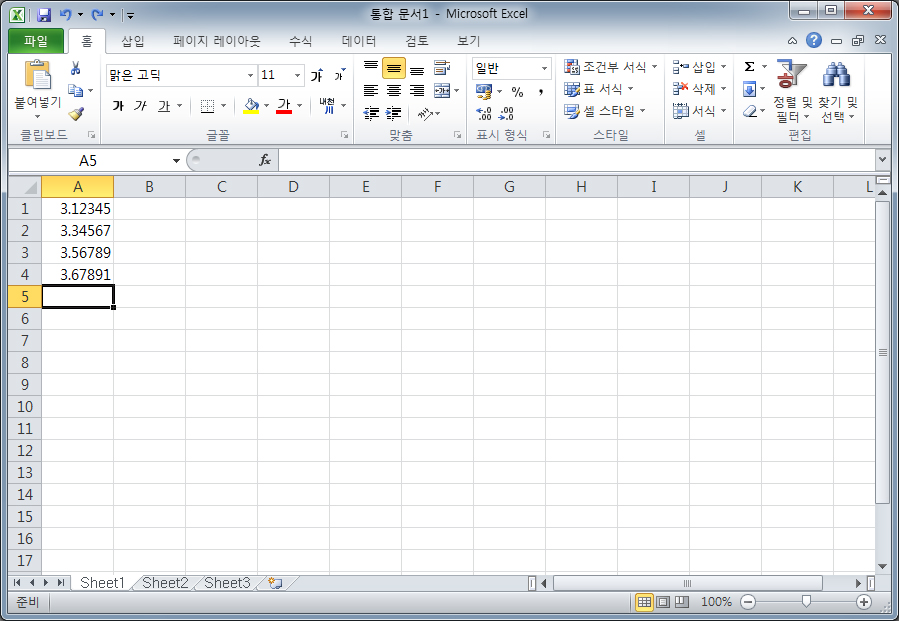Switch to 검토 review tab
The width and height of the screenshot is (899, 621).
click(x=417, y=41)
